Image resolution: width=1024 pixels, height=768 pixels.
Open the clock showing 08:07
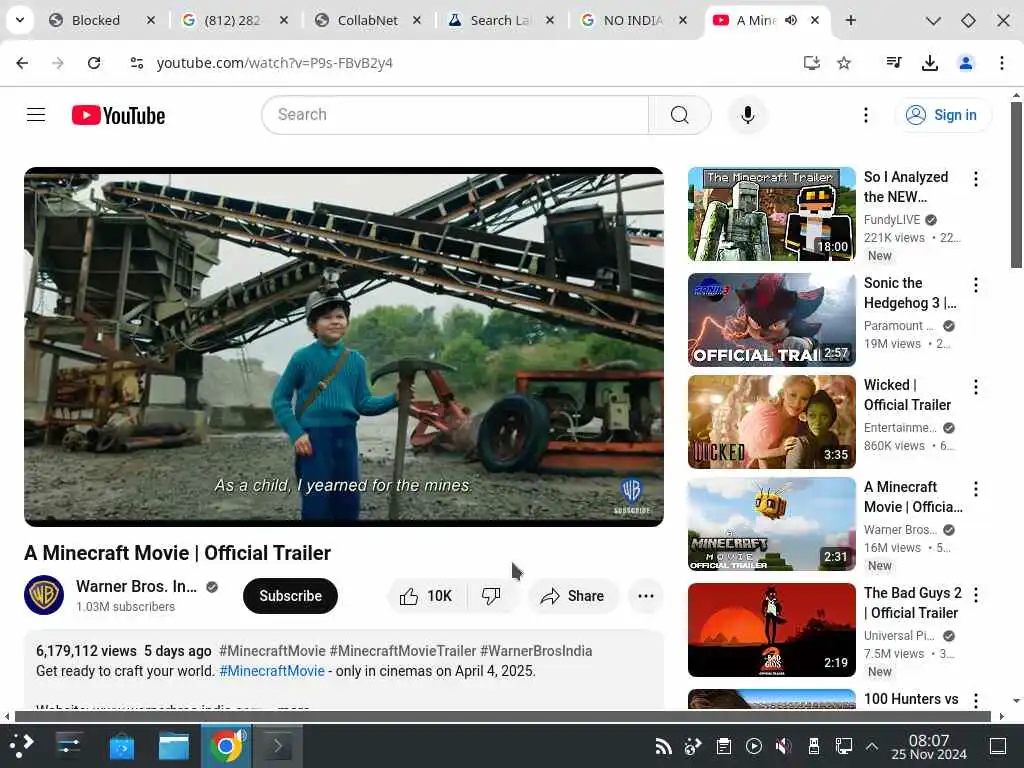pos(929,746)
